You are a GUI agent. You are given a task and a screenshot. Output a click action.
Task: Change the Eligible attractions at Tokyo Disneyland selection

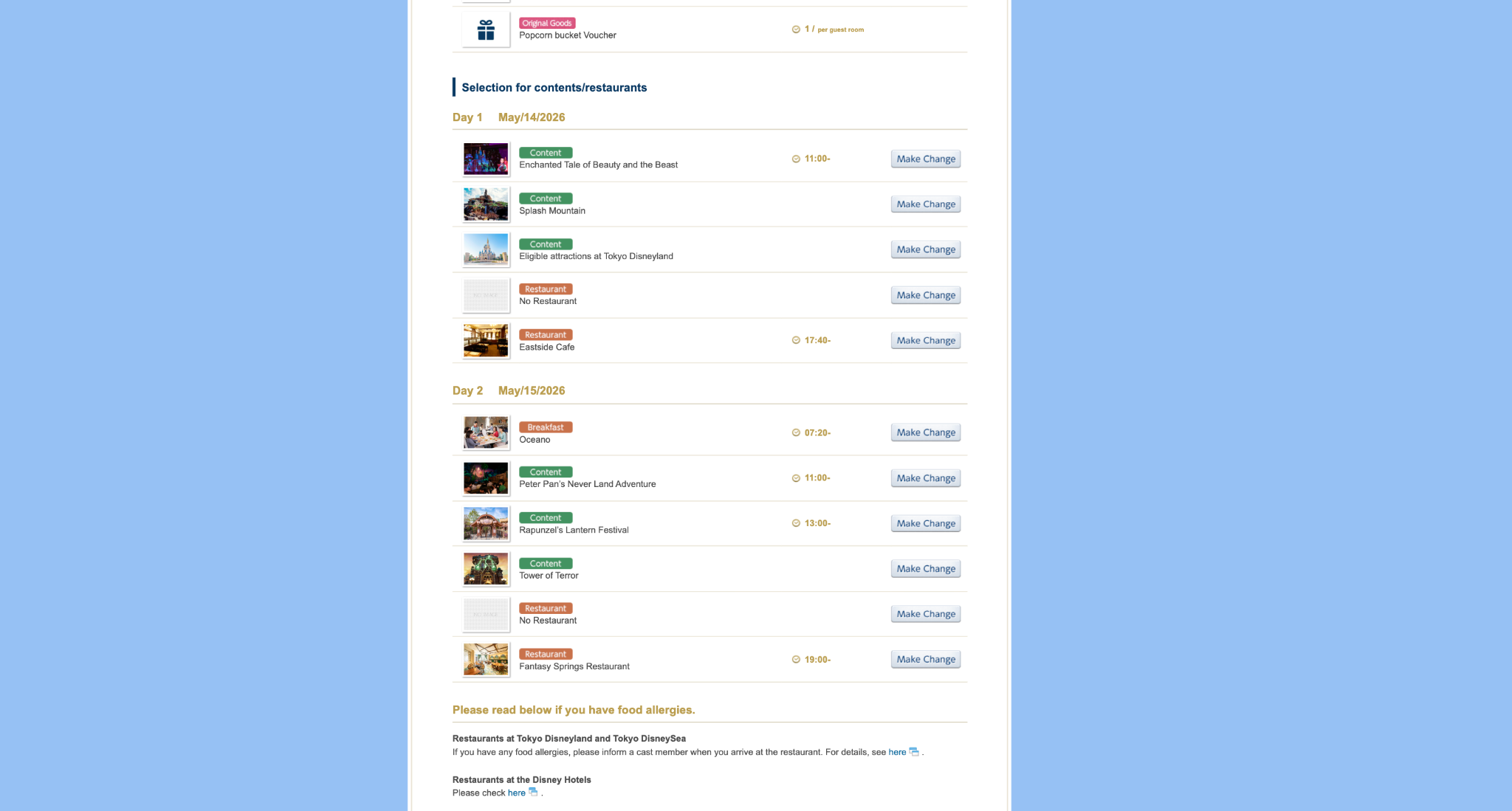[x=925, y=249]
